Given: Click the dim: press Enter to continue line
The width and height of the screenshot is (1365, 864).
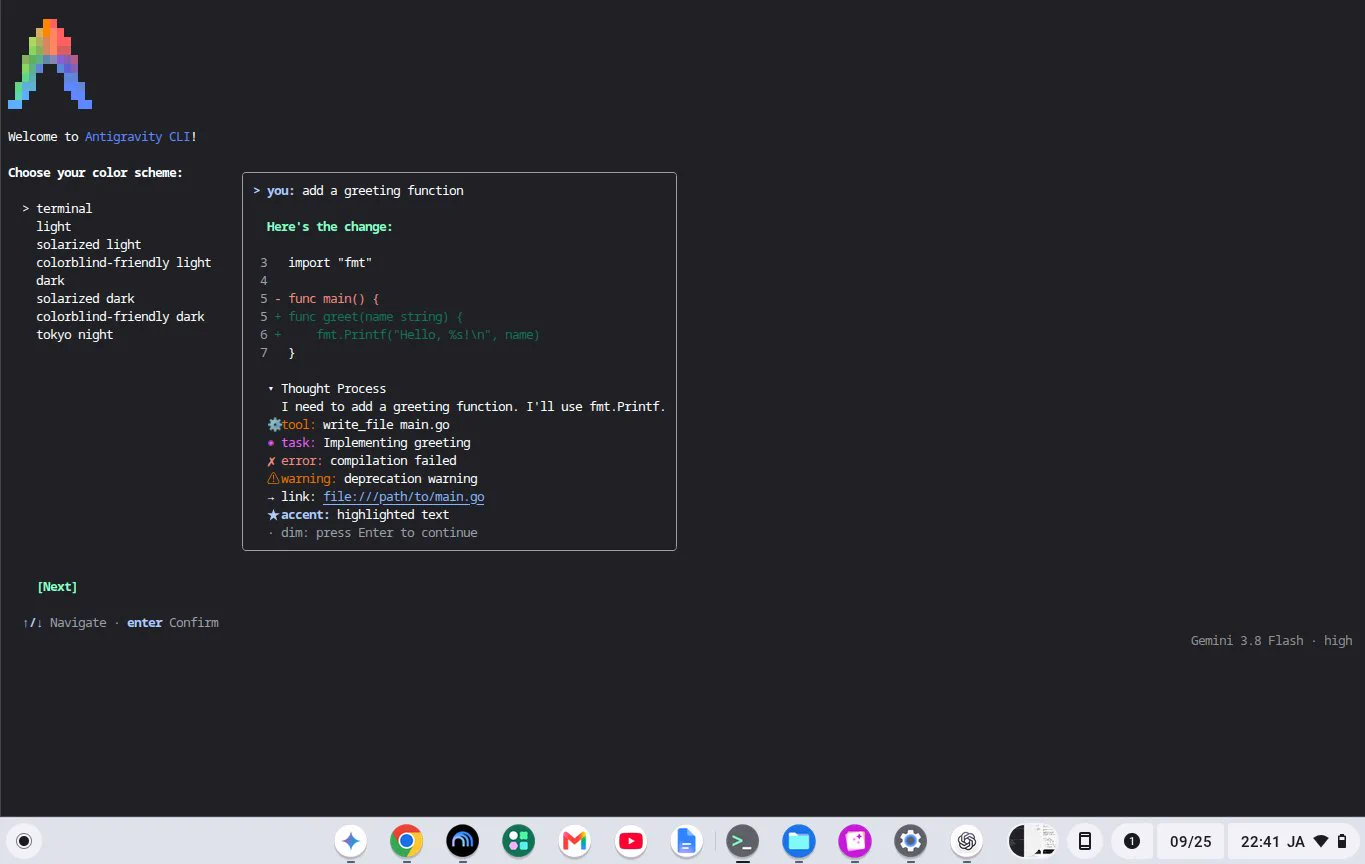Looking at the screenshot, I should 372,533.
